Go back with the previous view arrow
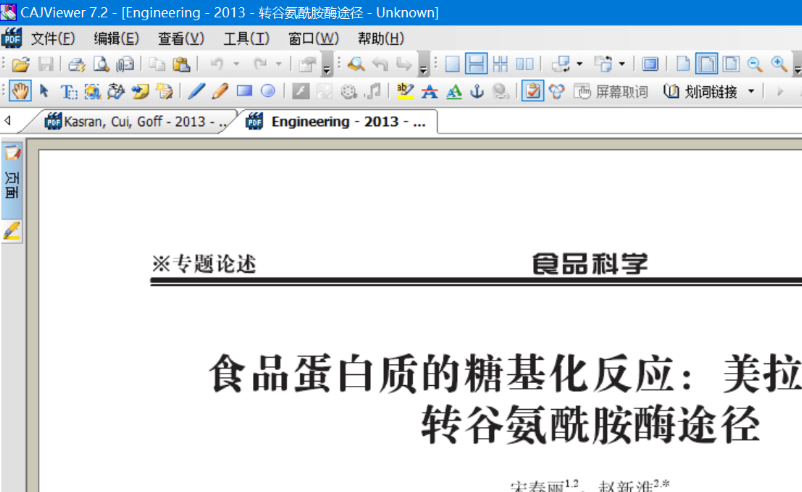This screenshot has height=492, width=802. click(x=380, y=64)
